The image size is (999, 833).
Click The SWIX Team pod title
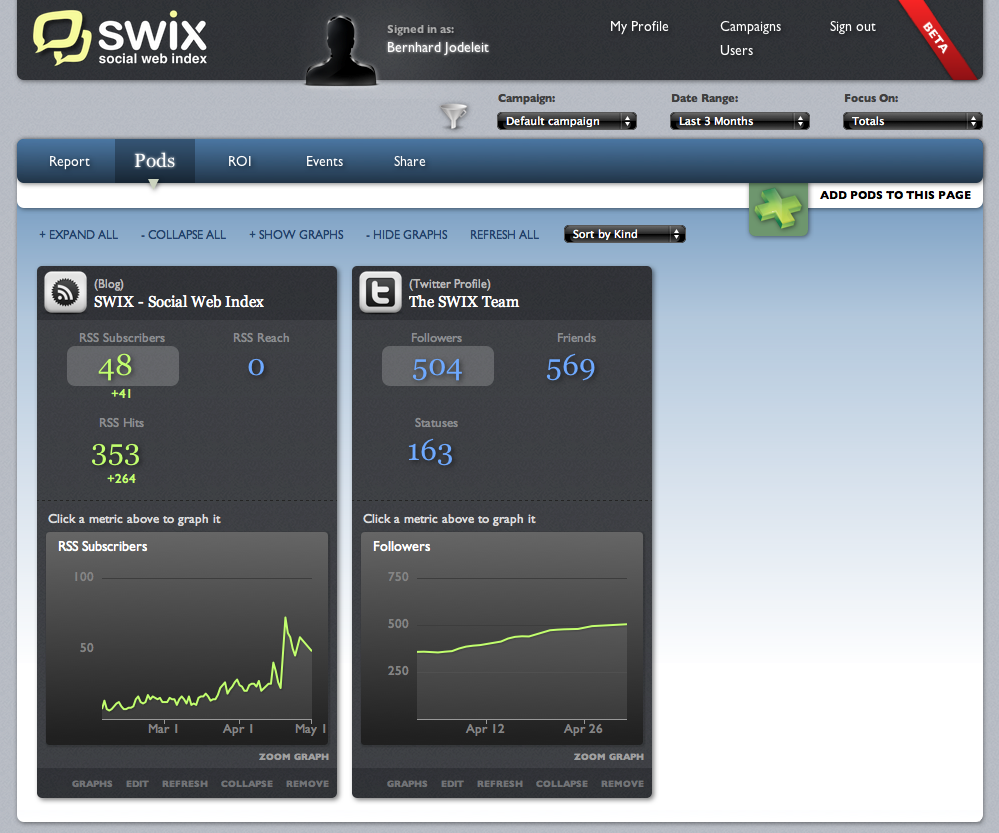pos(464,301)
